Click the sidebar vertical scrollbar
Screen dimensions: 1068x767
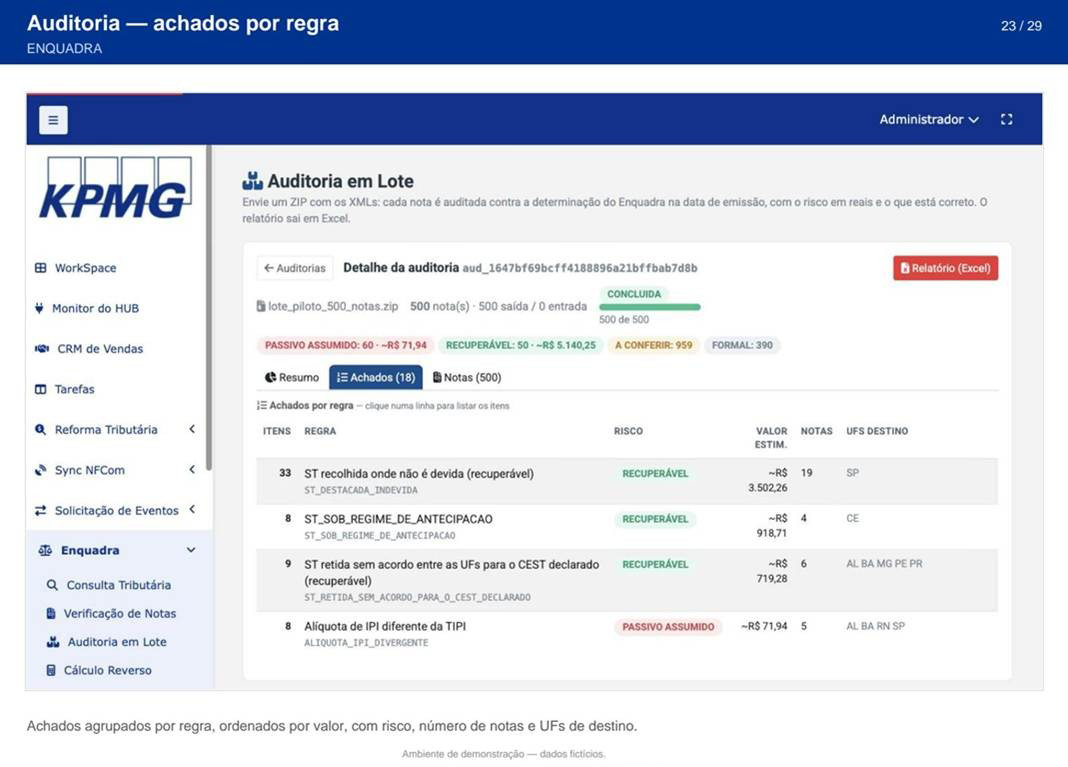point(209,308)
